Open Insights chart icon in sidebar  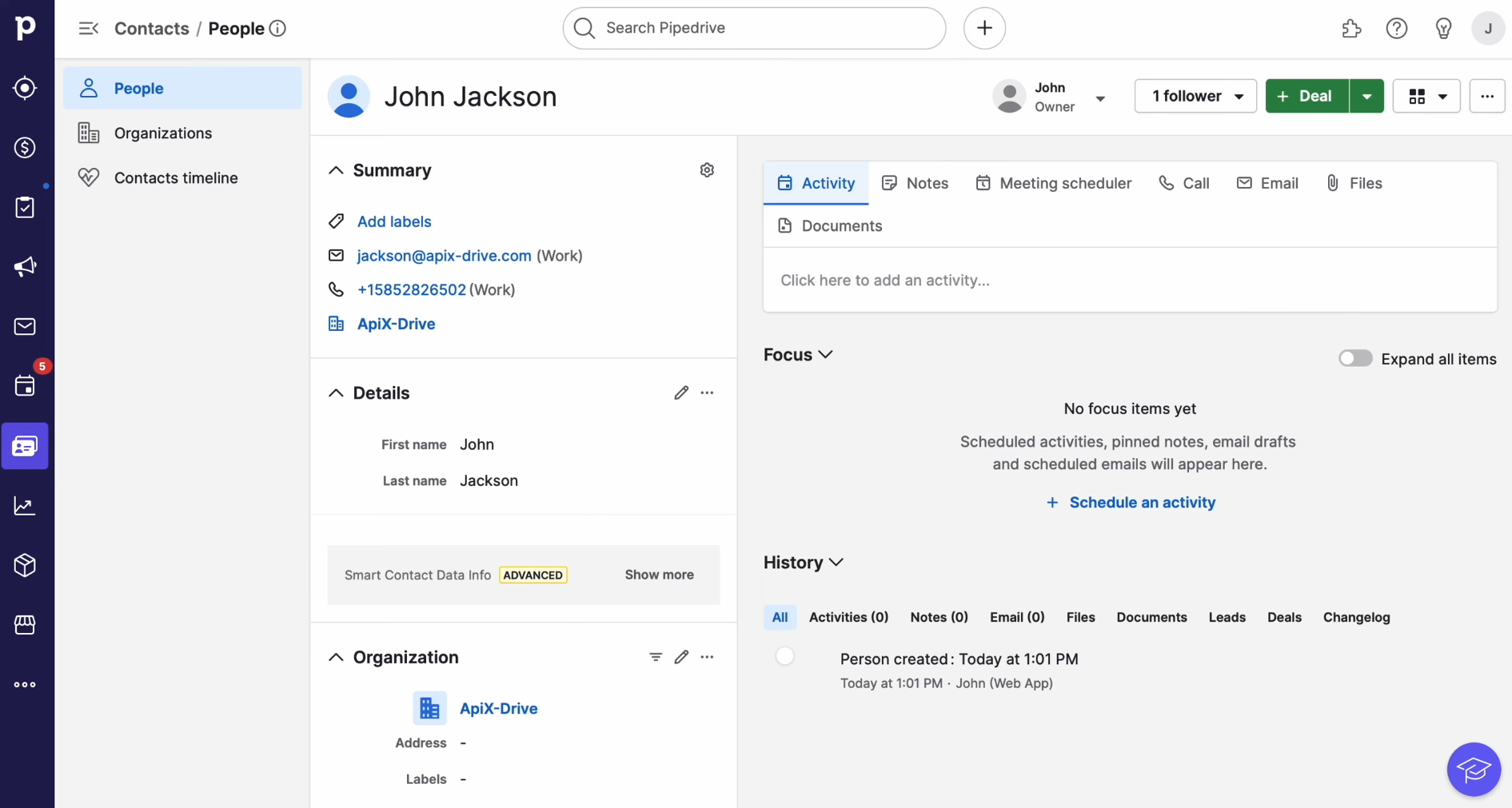(25, 505)
